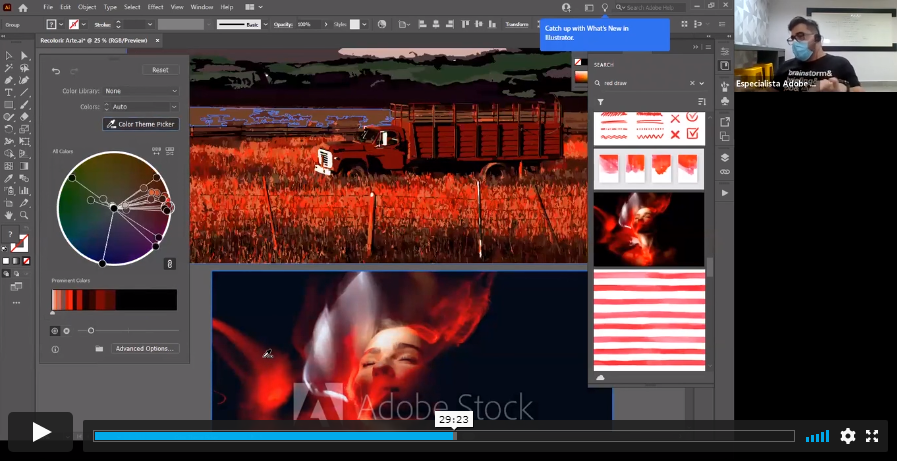Clear the red draw search text
The image size is (897, 462).
coord(692,83)
